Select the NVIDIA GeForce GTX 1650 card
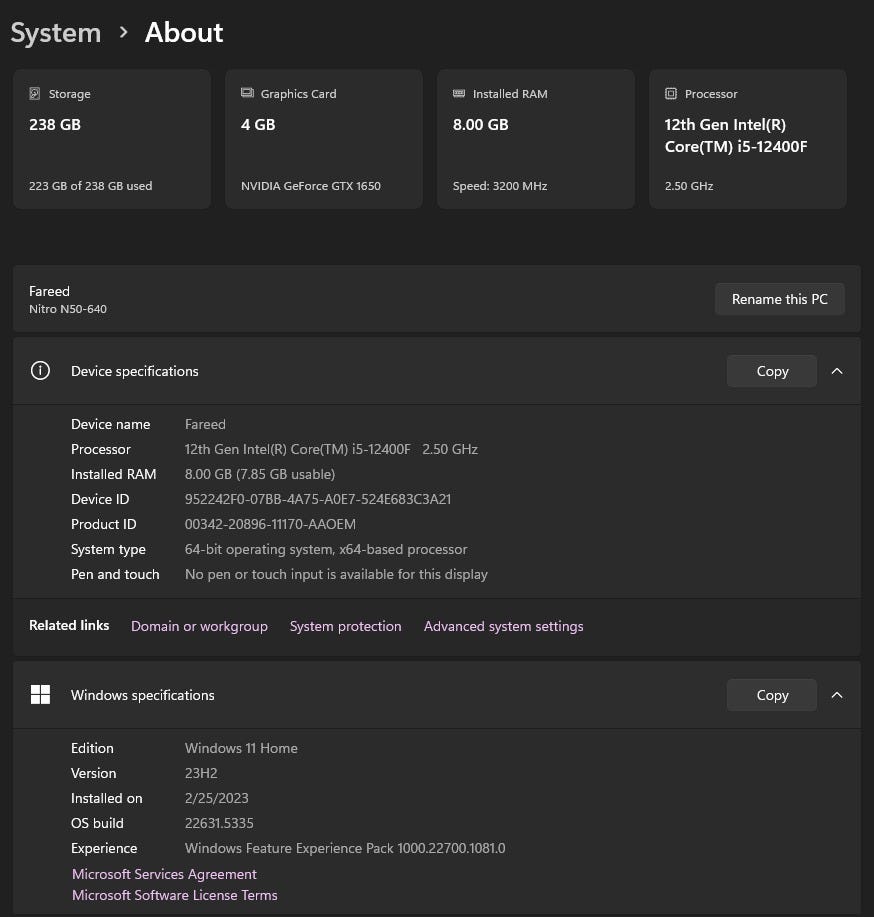 click(x=324, y=139)
